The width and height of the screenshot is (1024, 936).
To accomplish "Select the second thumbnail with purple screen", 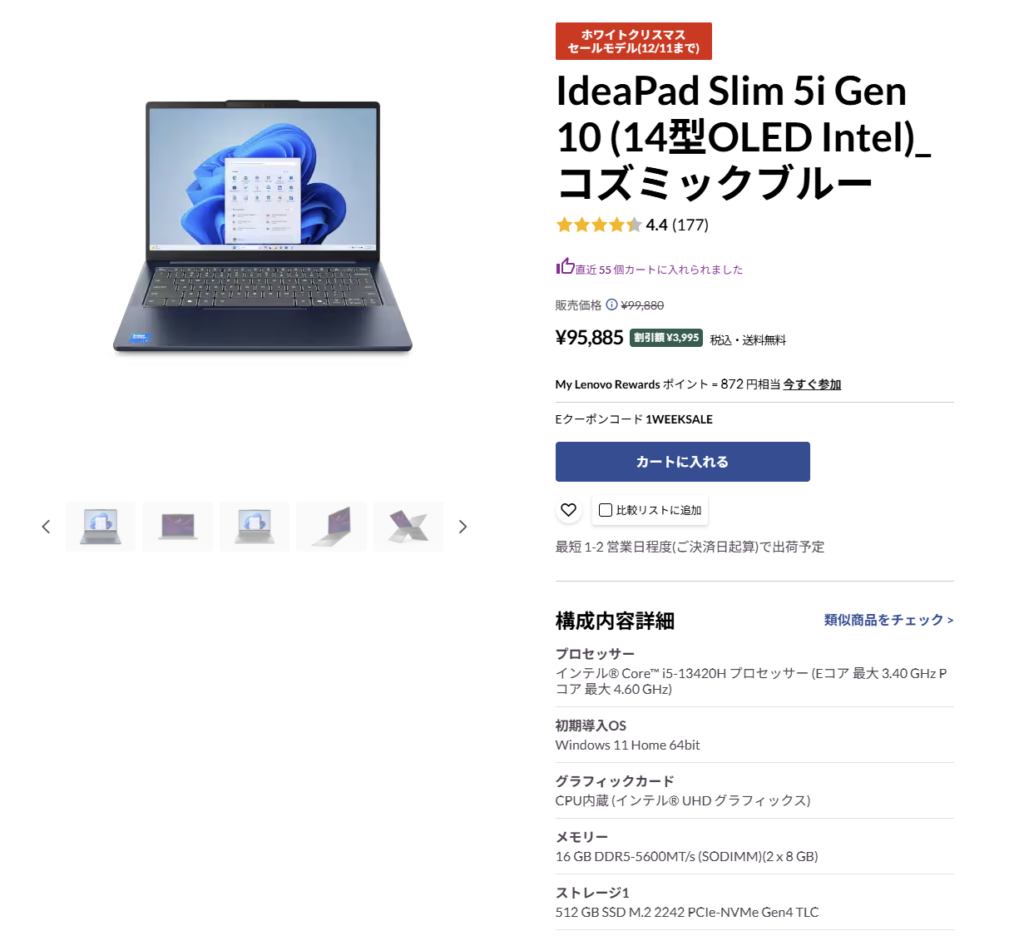I will tap(178, 526).
